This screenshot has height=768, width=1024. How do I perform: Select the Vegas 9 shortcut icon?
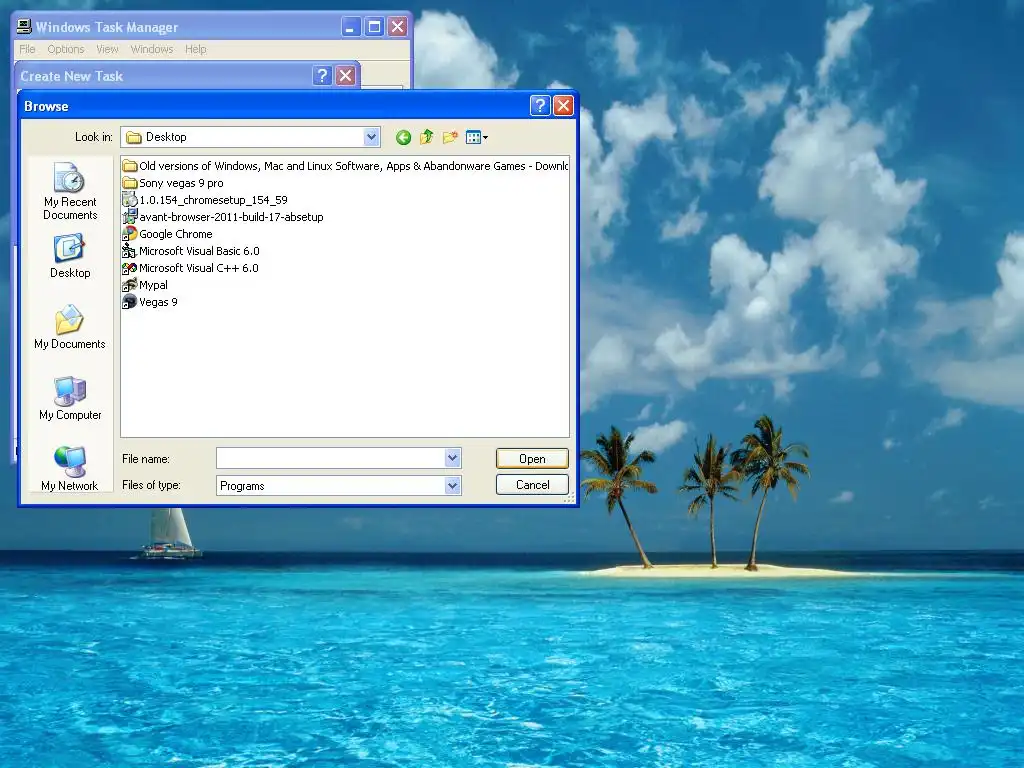pos(130,302)
